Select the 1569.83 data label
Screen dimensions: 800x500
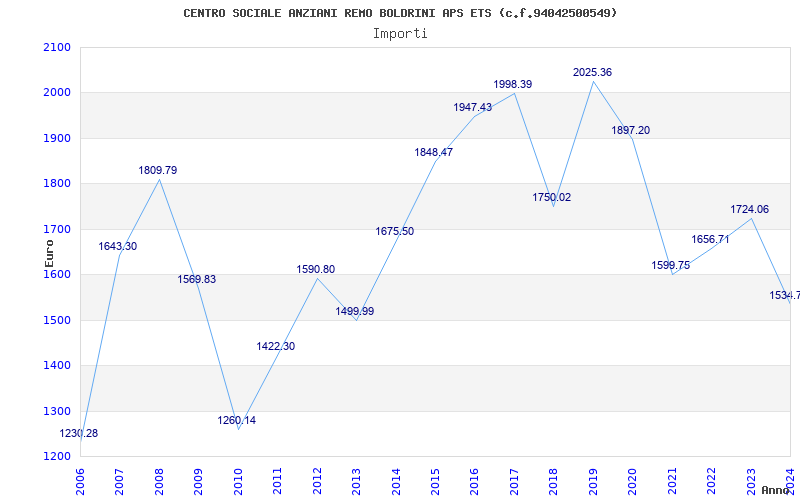click(197, 280)
